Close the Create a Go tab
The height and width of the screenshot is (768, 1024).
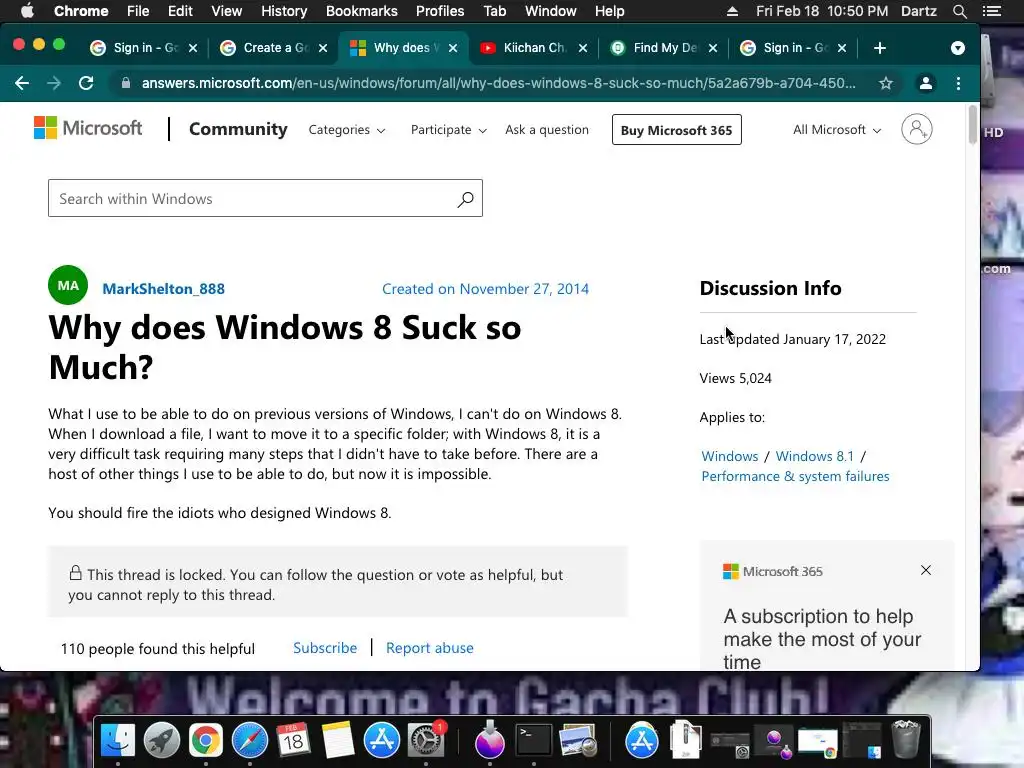[323, 48]
